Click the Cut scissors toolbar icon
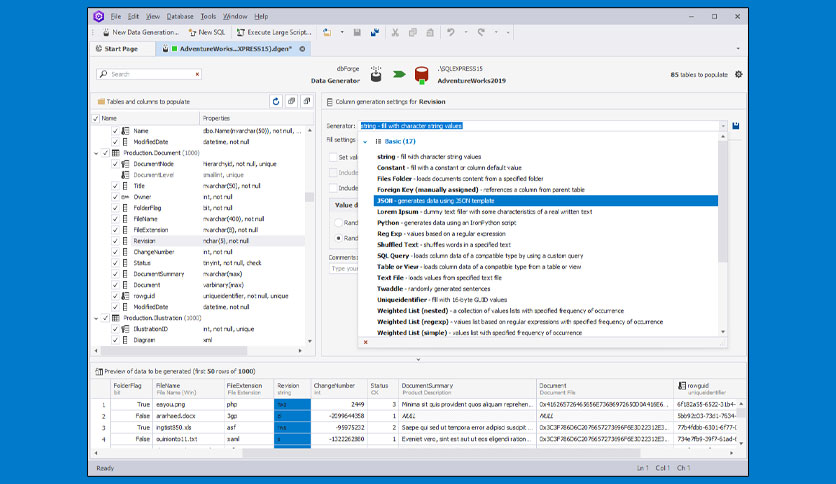836x484 pixels. click(x=395, y=33)
